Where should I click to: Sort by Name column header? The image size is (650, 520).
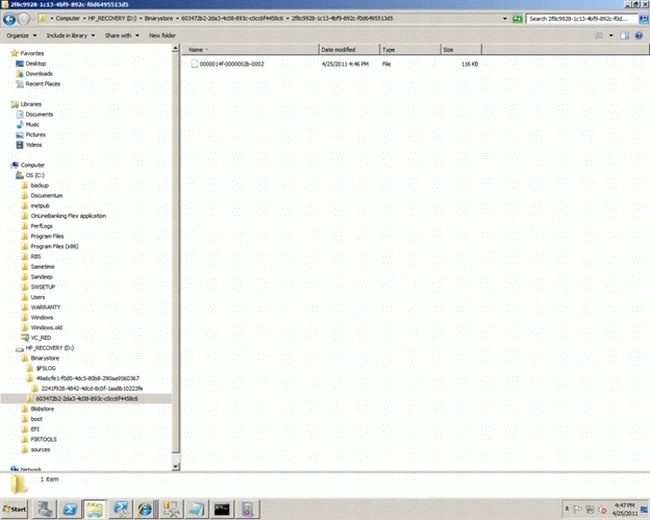[250, 50]
